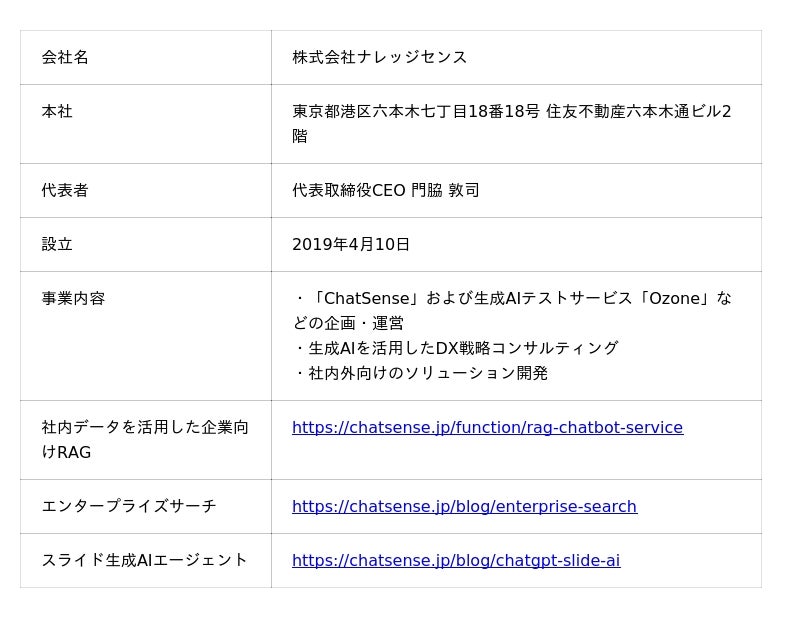The image size is (800, 618).
Task: Click the 東京都港区六本木七丁目18番18号 address text
Action: [415, 112]
